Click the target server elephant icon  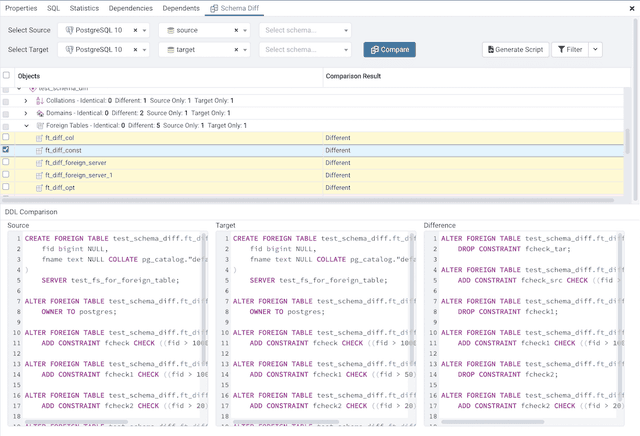coord(69,49)
